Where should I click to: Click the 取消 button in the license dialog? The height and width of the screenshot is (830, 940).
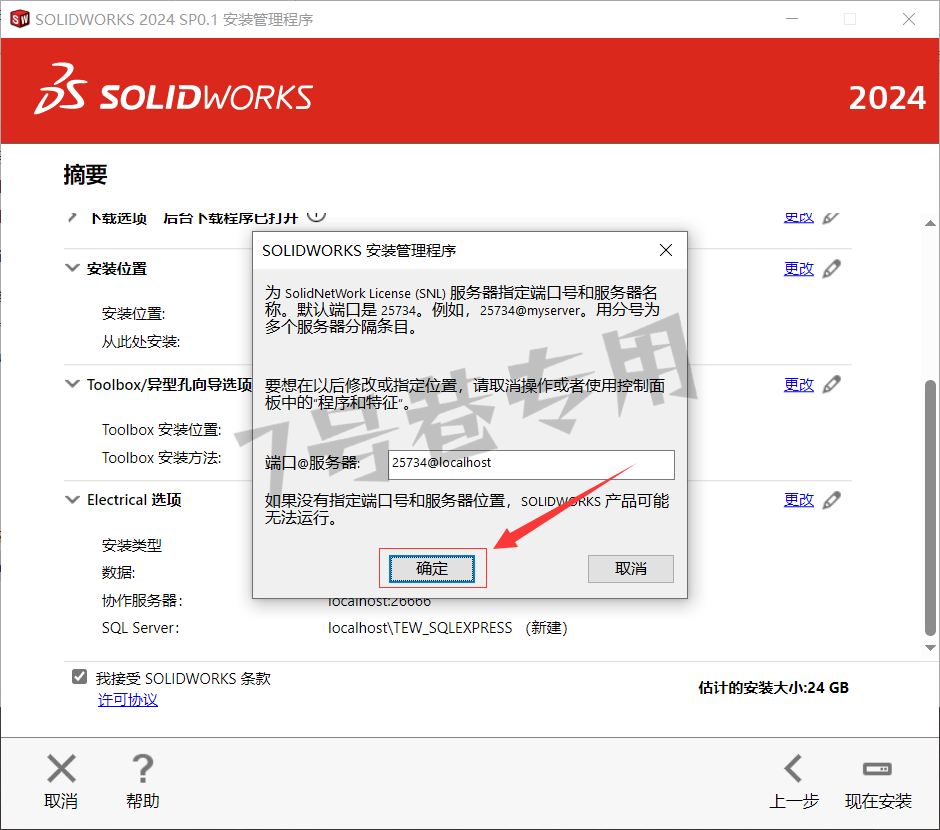631,568
